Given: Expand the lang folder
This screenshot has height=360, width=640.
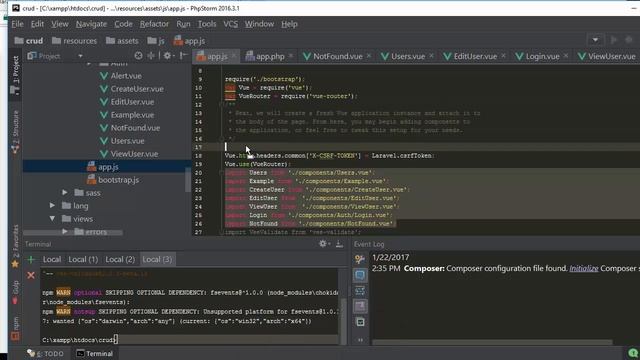Looking at the screenshot, I should pyautogui.click(x=52, y=205).
